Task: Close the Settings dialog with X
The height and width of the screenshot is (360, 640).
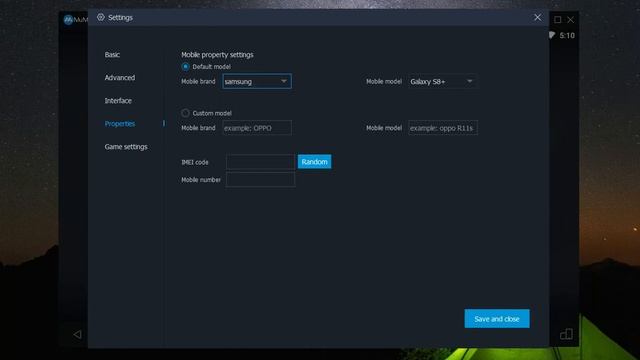Action: tap(538, 18)
